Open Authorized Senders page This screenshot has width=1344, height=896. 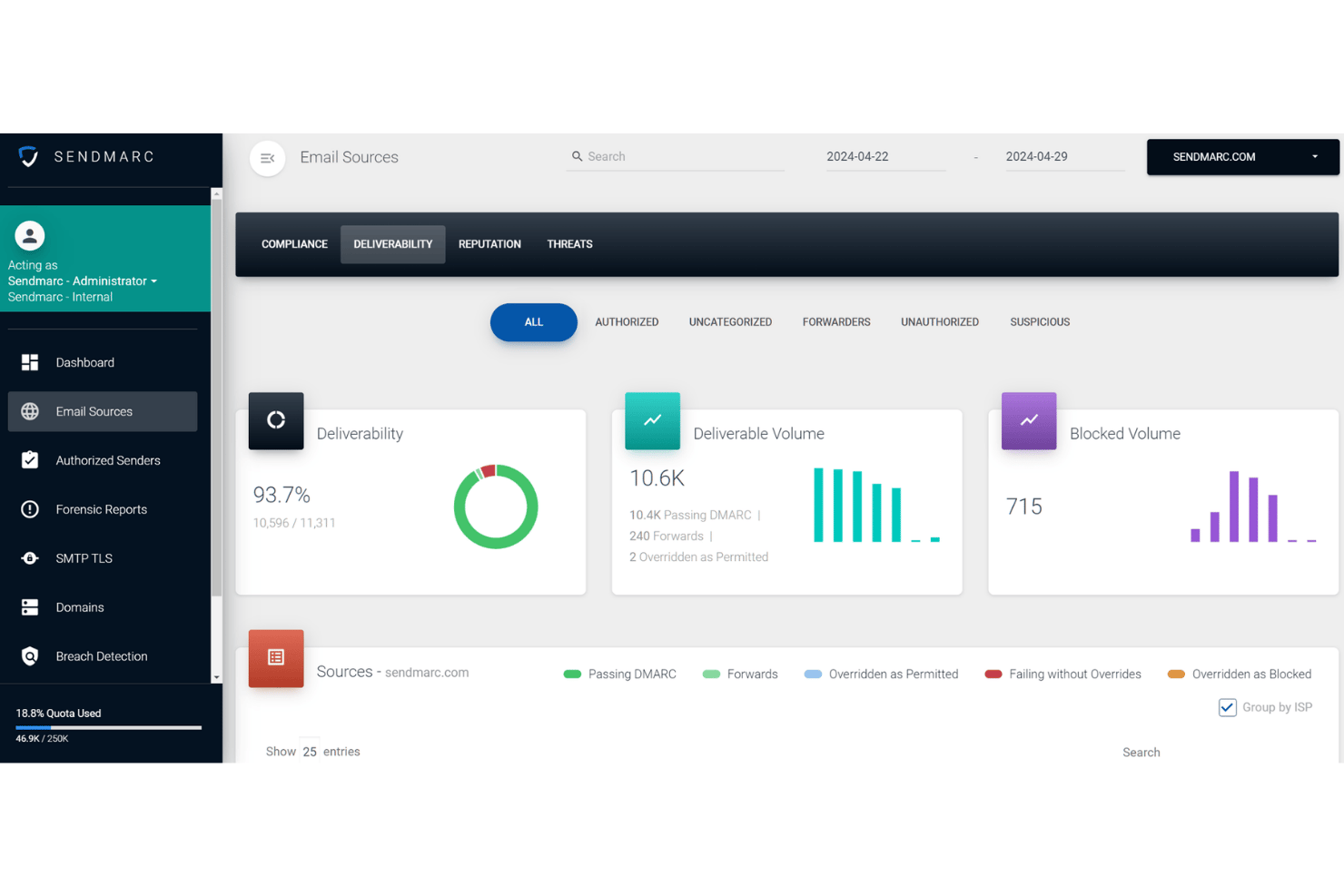tap(103, 460)
